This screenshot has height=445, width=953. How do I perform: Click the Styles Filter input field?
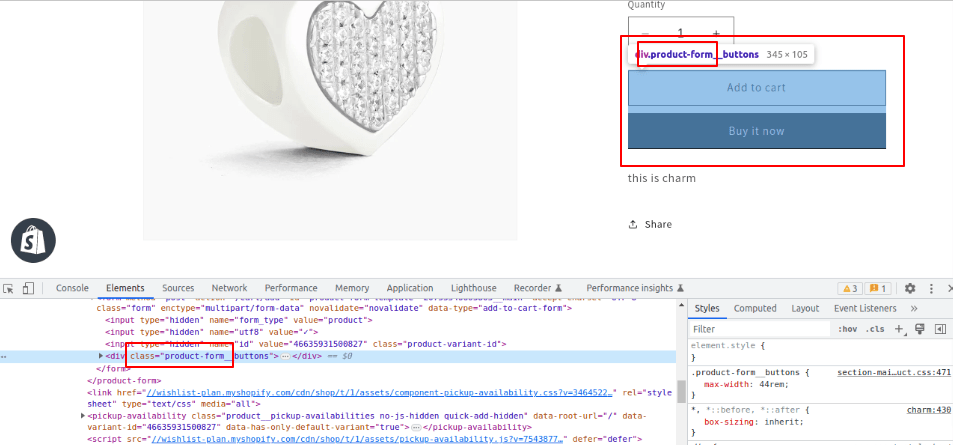pyautogui.click(x=760, y=329)
